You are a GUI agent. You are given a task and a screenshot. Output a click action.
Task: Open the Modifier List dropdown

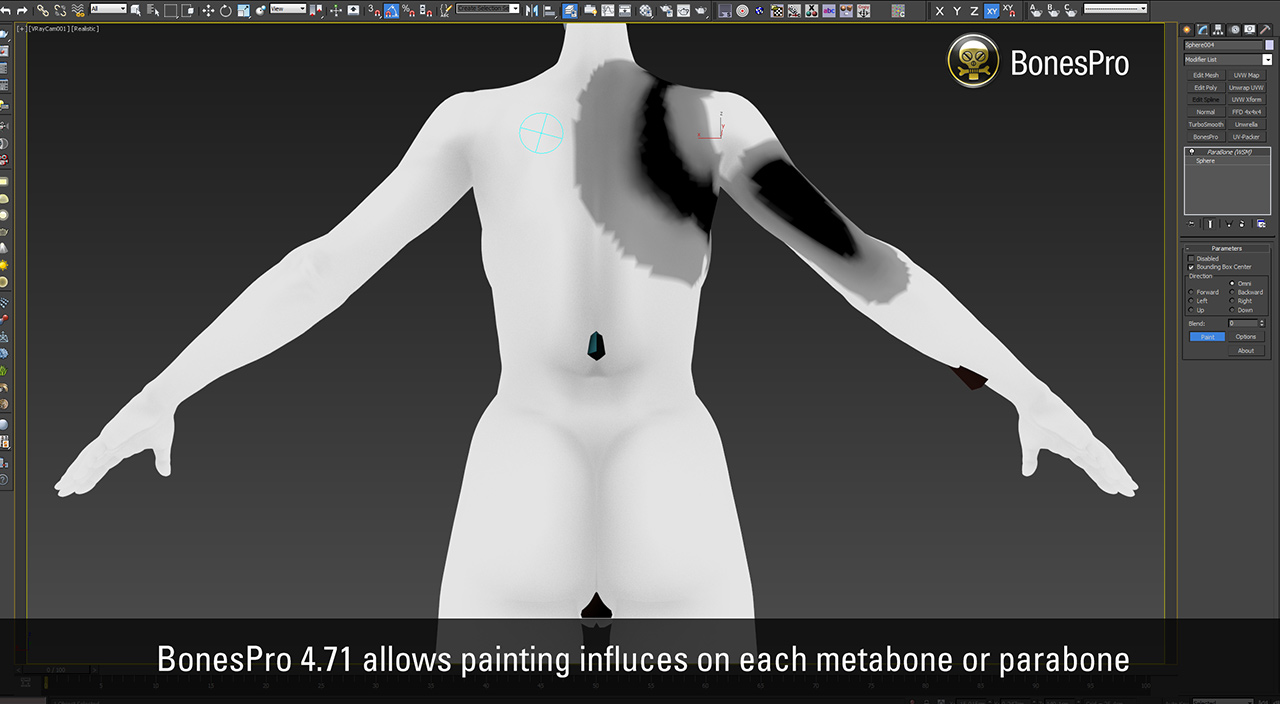[1227, 60]
